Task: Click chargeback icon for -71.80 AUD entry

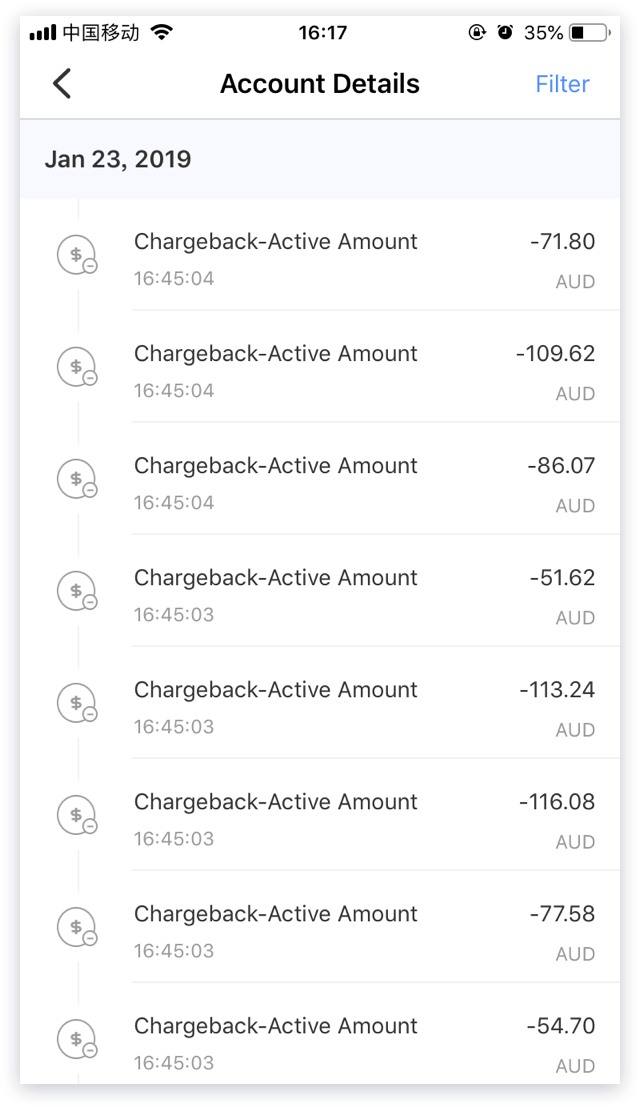Action: [x=76, y=256]
